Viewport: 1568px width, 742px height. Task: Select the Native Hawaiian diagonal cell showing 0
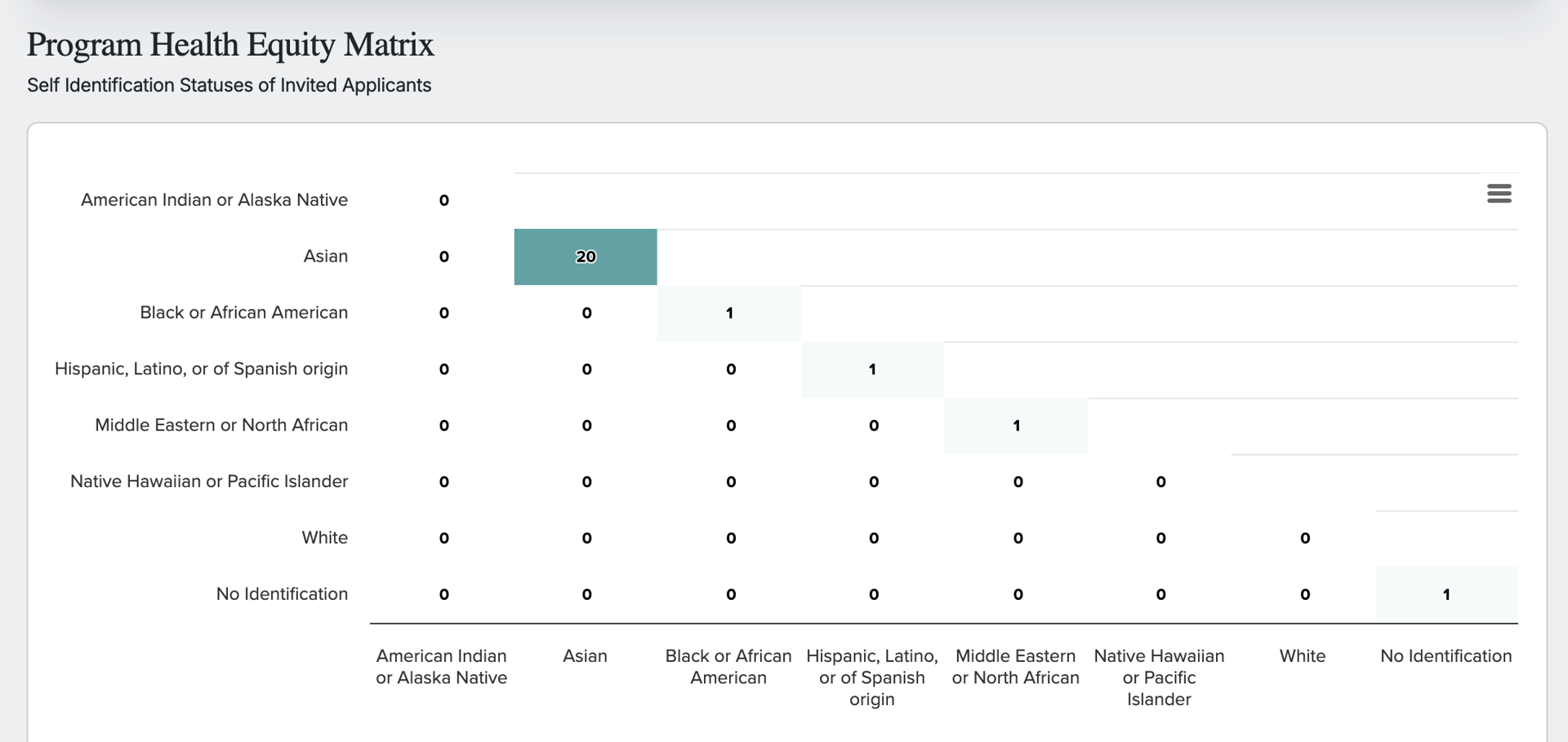1160,482
